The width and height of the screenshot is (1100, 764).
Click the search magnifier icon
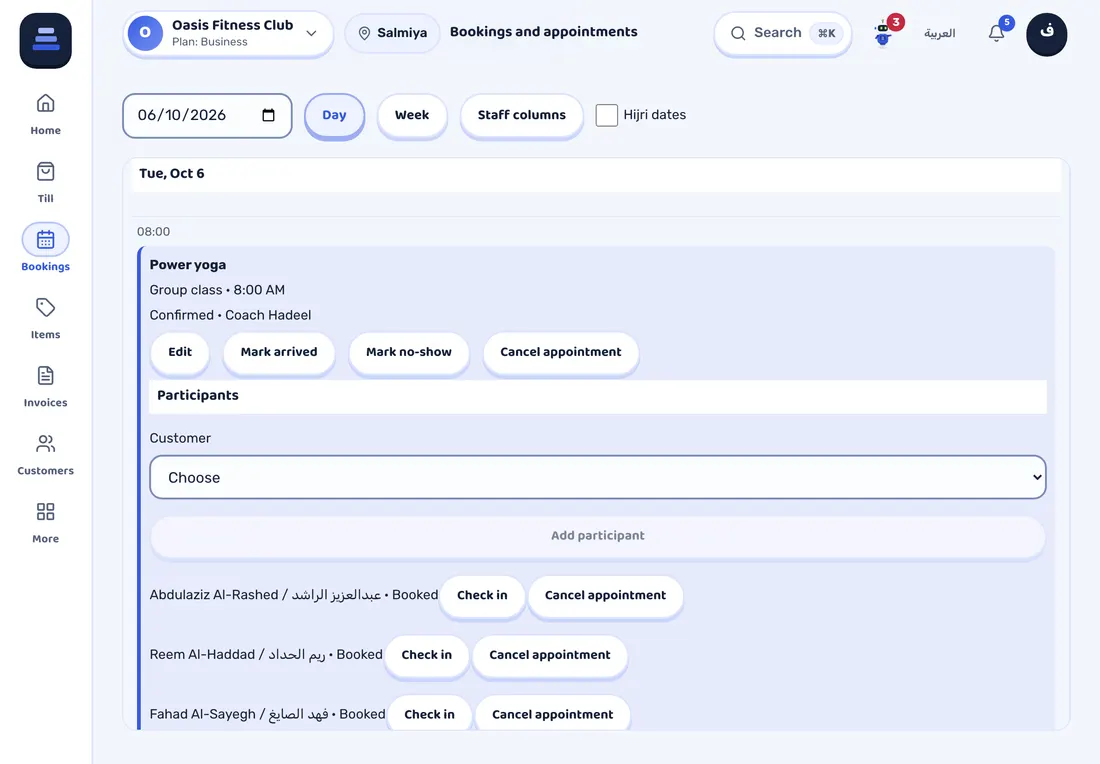click(738, 33)
